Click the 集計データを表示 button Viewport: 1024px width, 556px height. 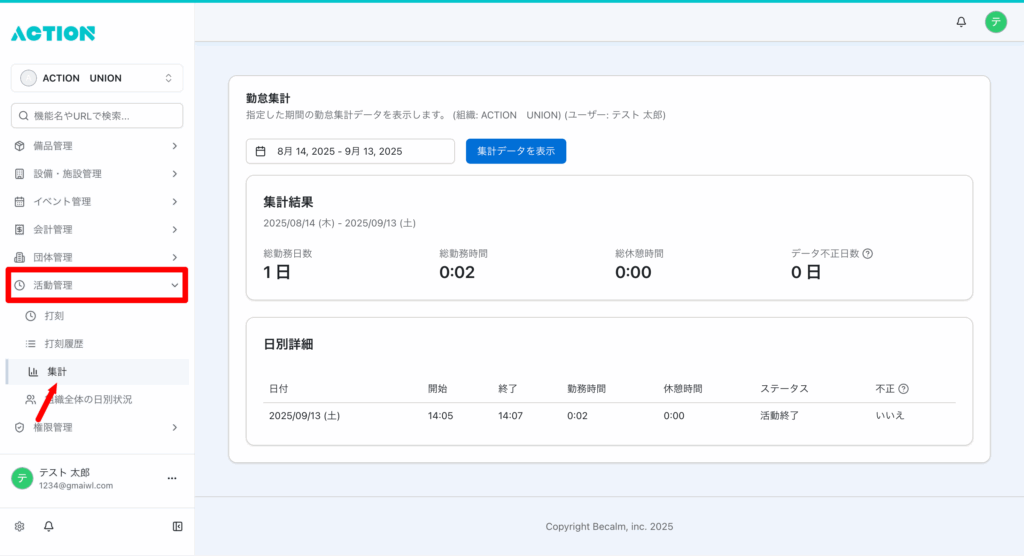click(x=516, y=151)
